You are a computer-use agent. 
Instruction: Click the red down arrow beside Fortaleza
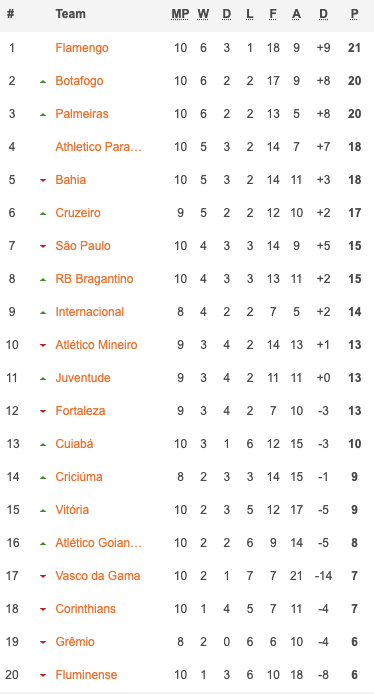click(43, 411)
